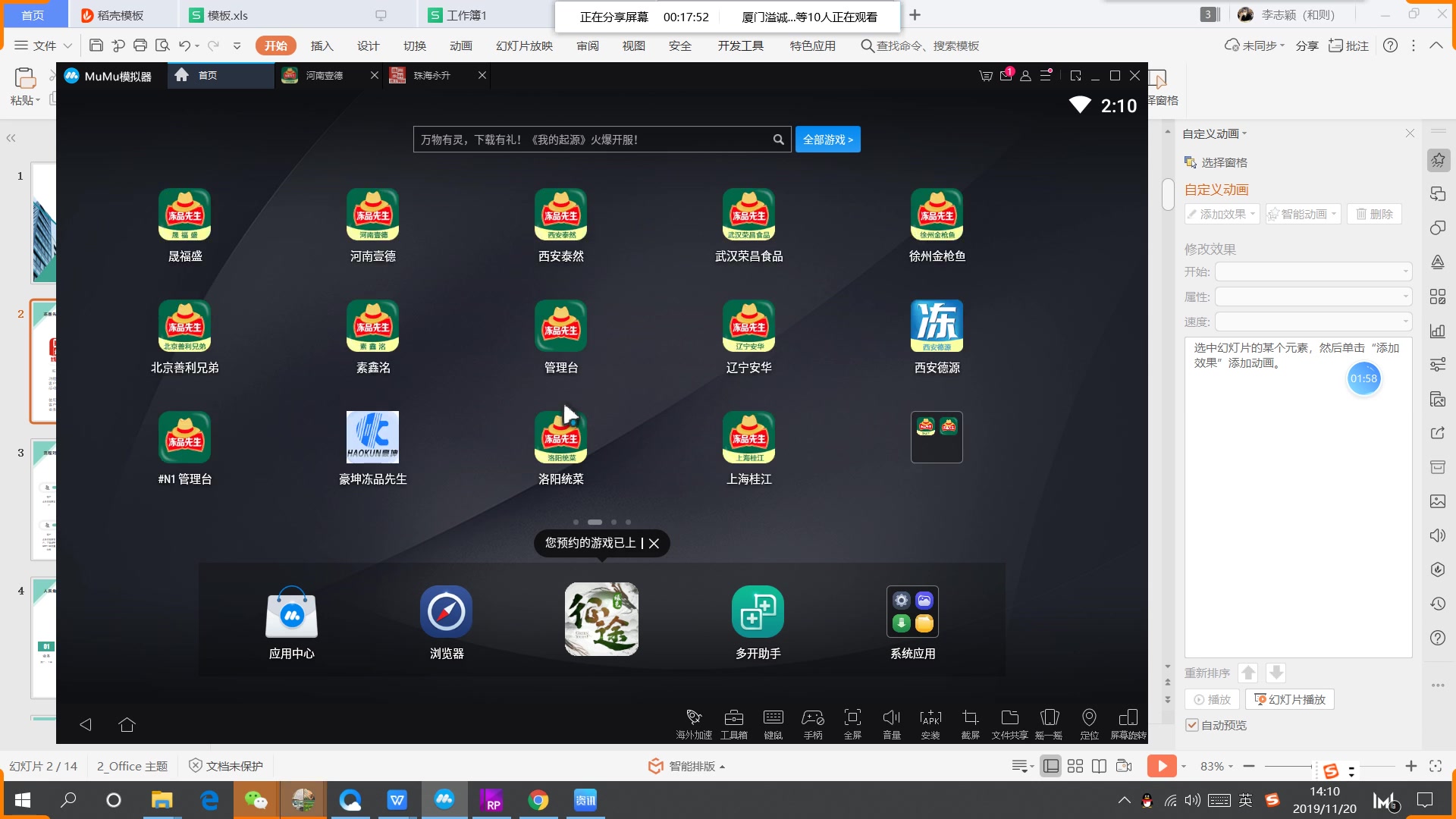Screen dimensions: 1456x819
Task: Click the emulator game search field
Action: tap(602, 140)
